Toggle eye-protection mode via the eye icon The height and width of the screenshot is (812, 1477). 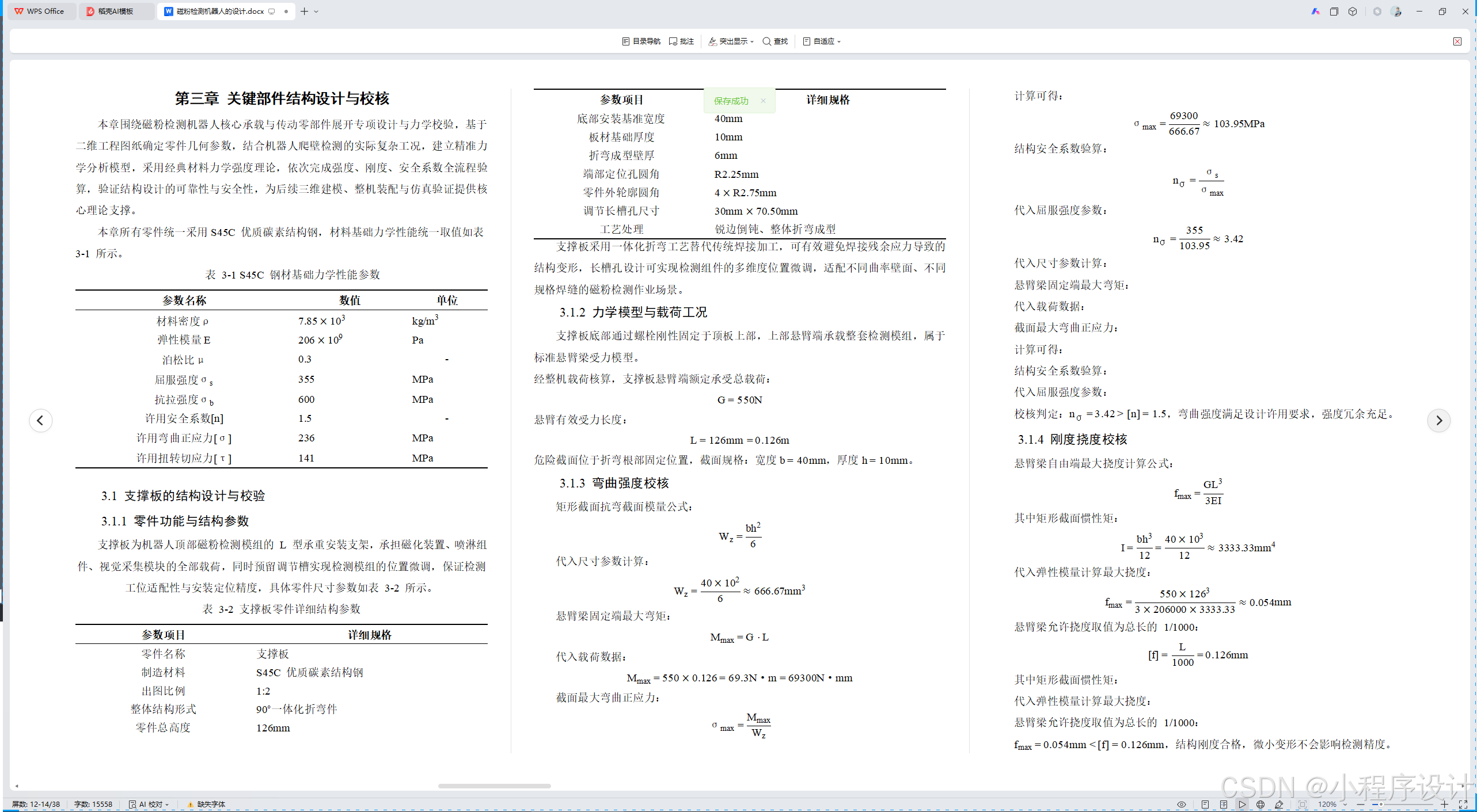click(x=1181, y=804)
